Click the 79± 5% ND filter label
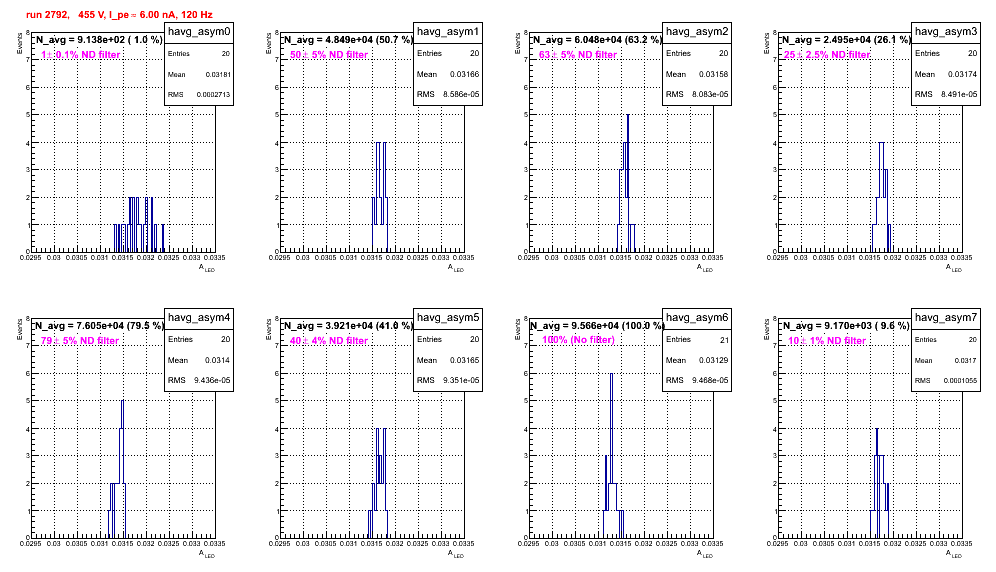Image resolution: width=996 pixels, height=572 pixels. point(80,341)
